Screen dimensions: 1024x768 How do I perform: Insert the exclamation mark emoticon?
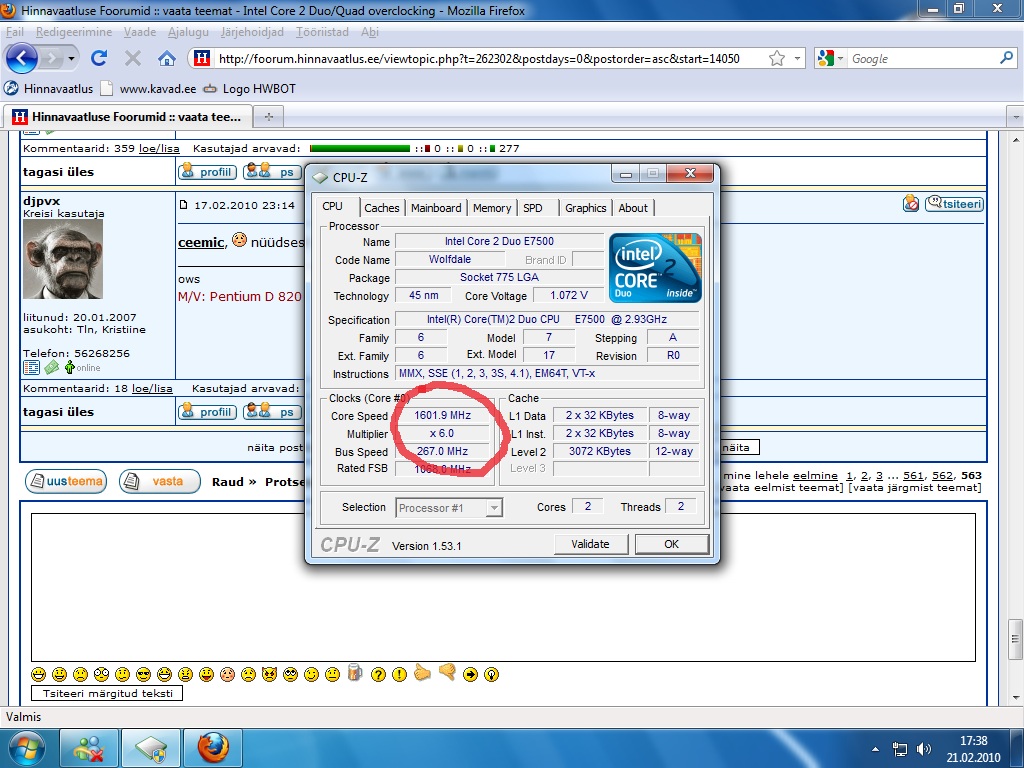400,675
